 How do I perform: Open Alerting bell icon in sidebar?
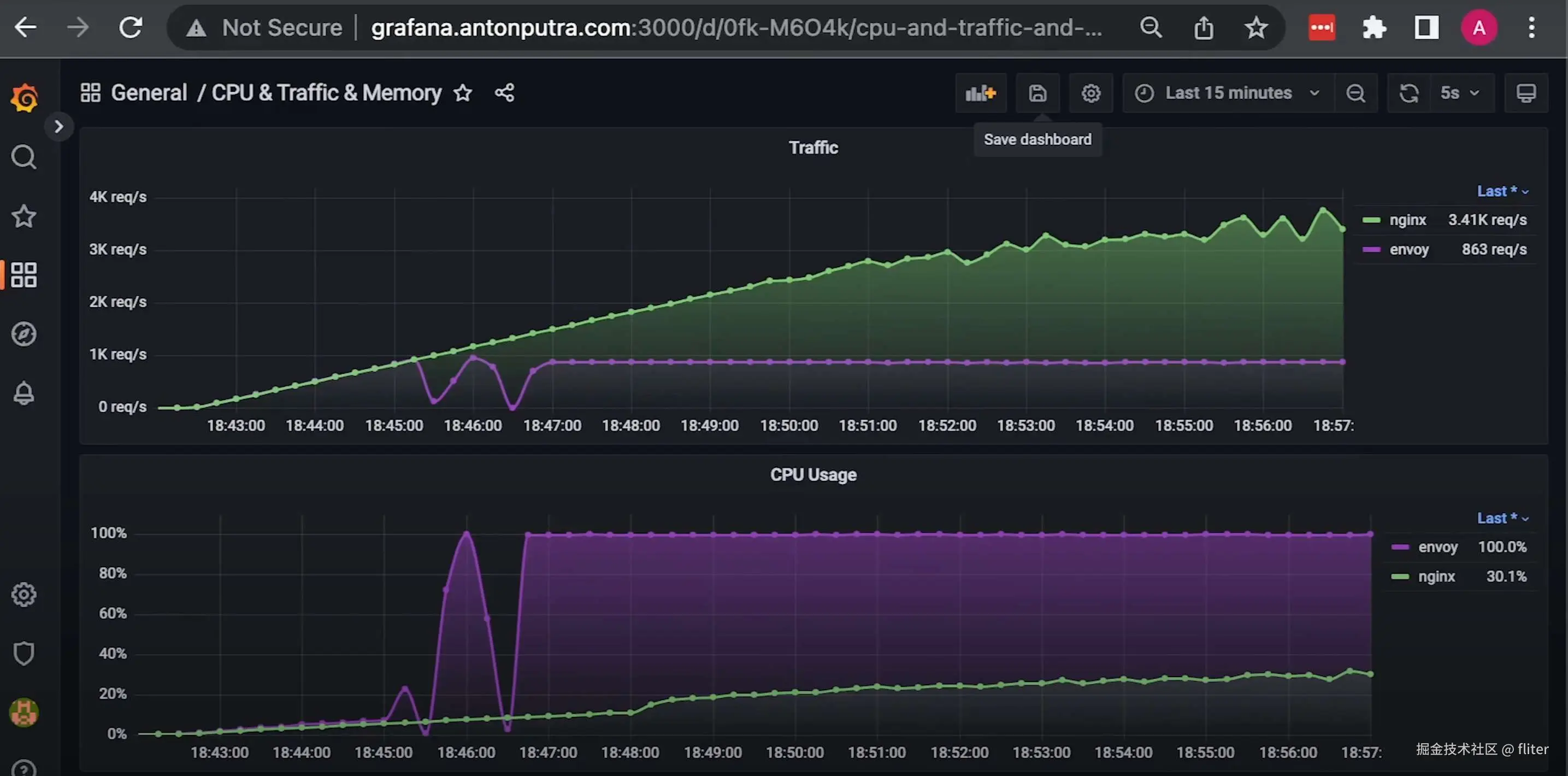(23, 393)
